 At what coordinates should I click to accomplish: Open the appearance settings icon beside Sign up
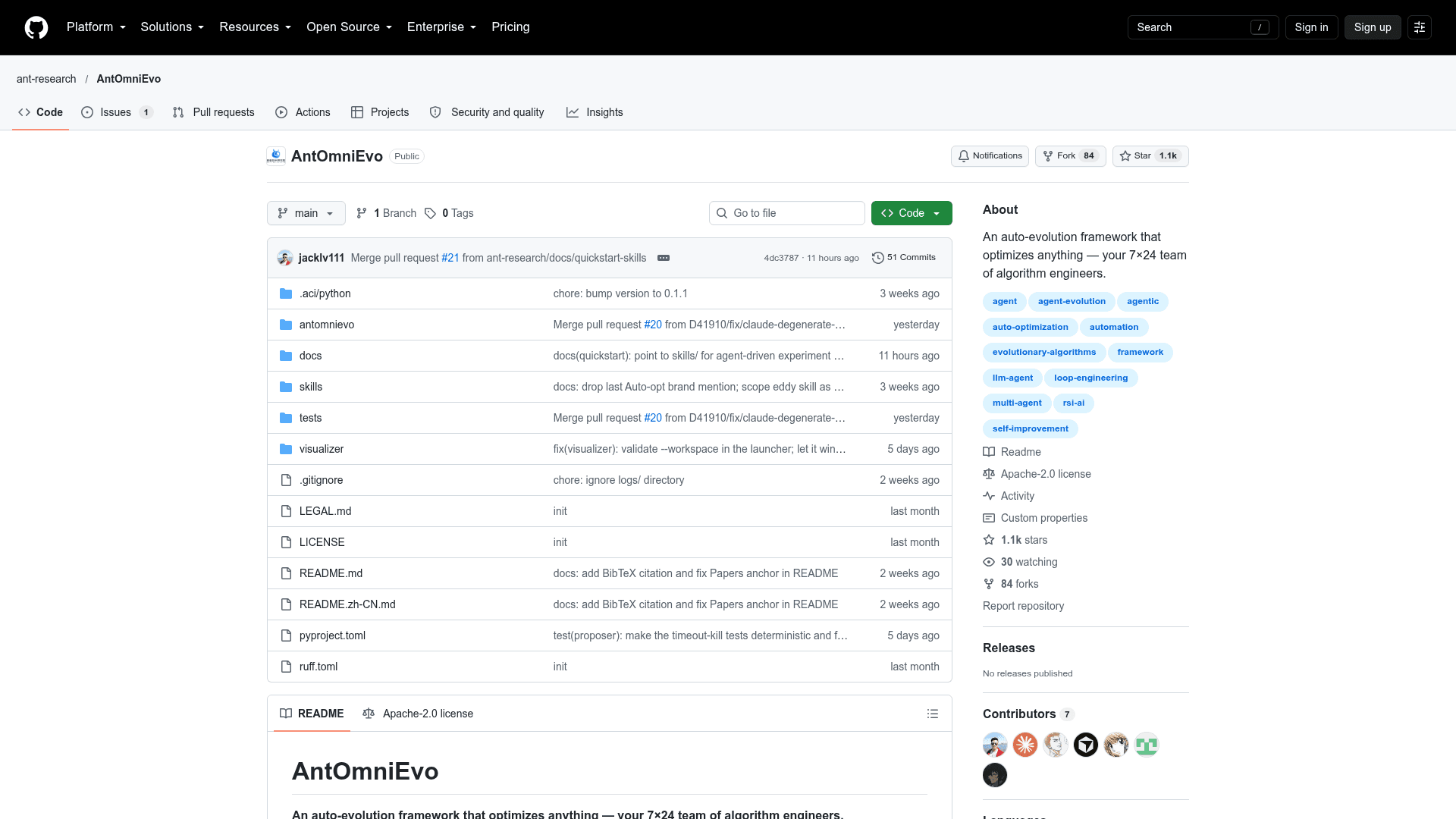coord(1420,27)
